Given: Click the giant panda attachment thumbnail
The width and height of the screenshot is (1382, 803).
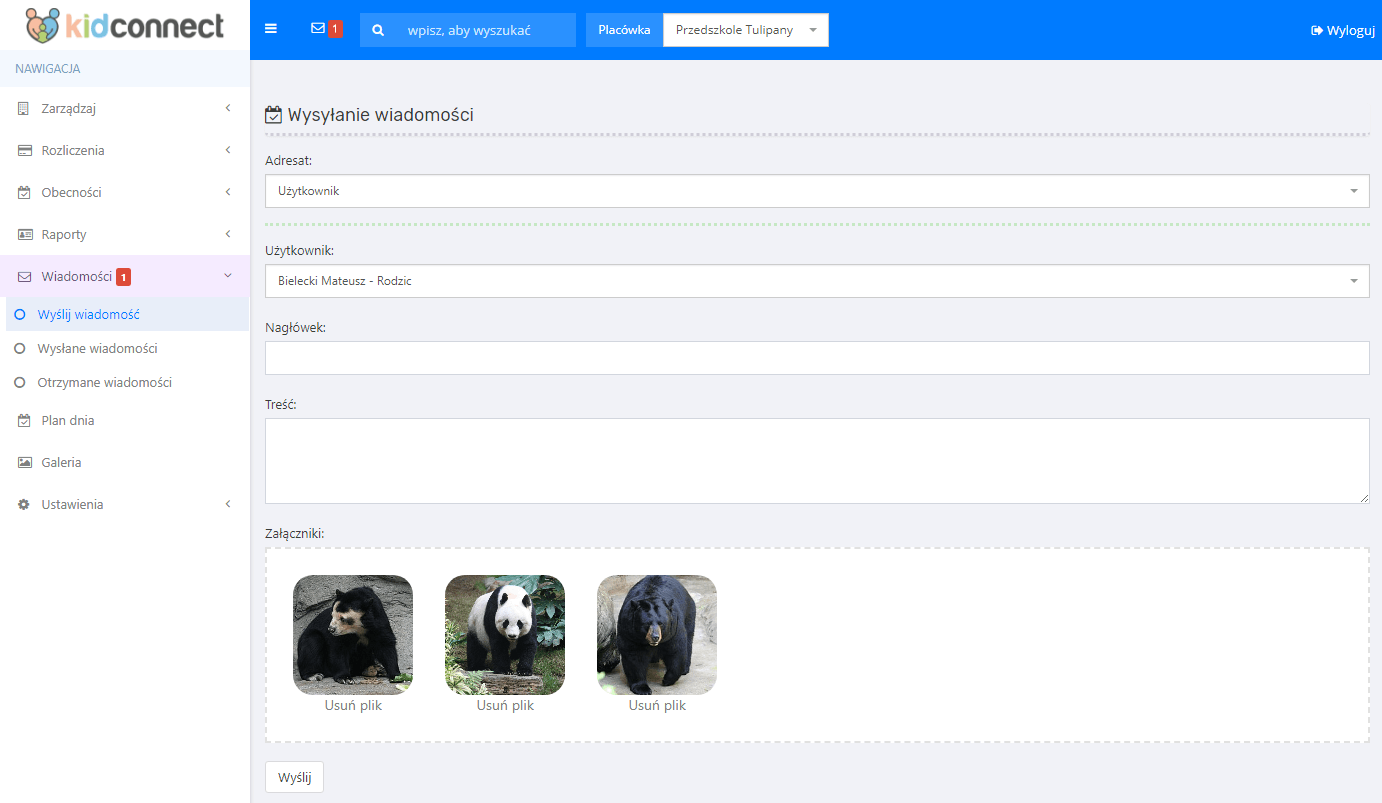Looking at the screenshot, I should pos(505,635).
